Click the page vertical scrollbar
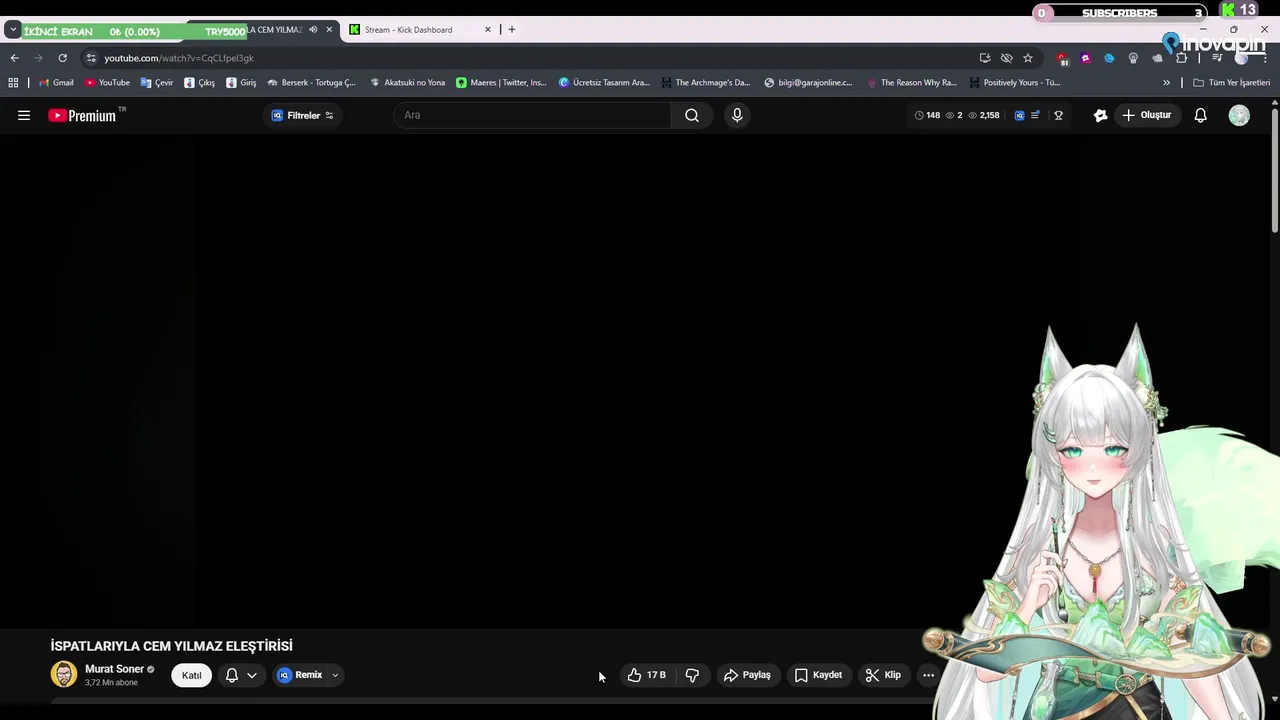 (1274, 170)
